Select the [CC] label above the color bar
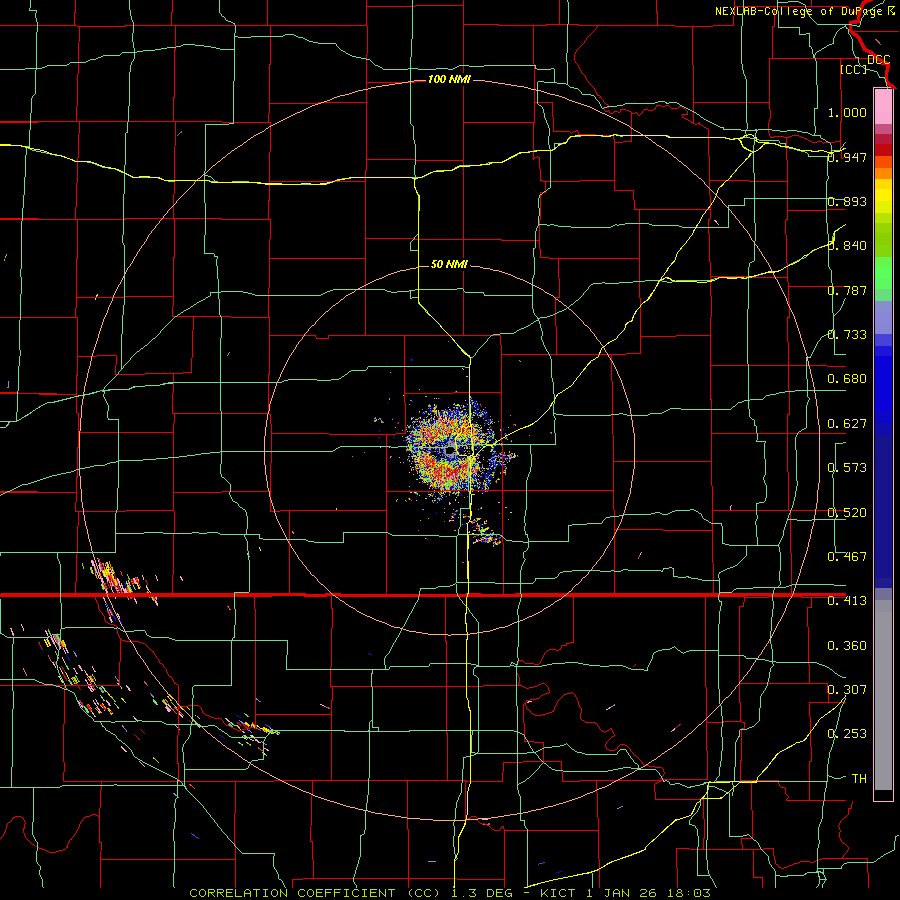The image size is (900, 900). [x=853, y=69]
